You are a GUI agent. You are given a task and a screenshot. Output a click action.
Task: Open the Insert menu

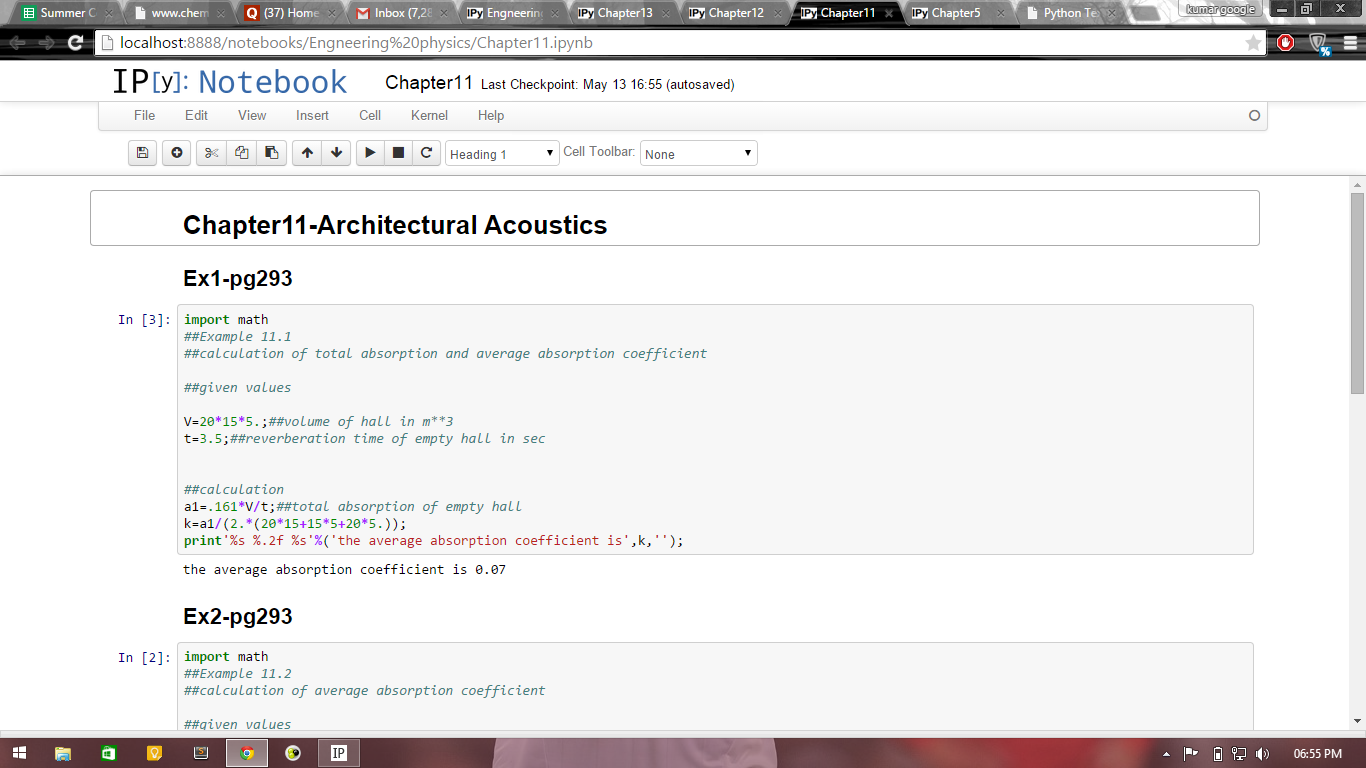[x=312, y=115]
